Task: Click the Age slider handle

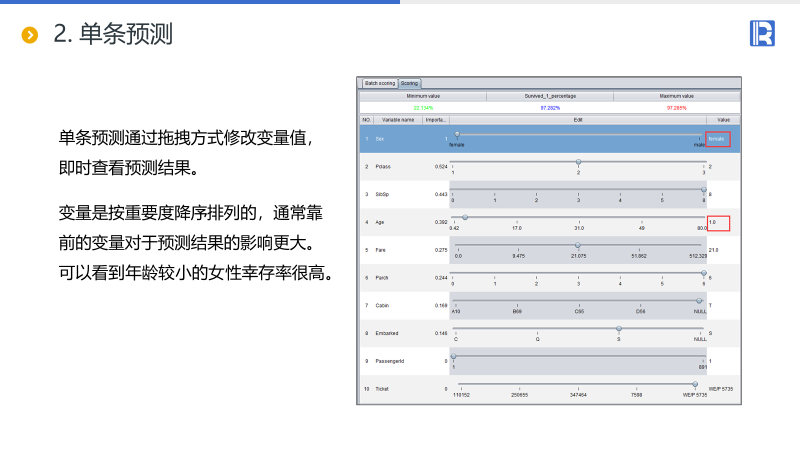Action: tap(465, 217)
